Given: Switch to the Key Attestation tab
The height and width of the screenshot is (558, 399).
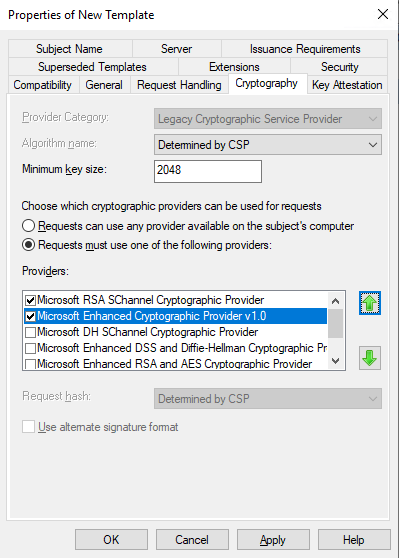Looking at the screenshot, I should click(x=347, y=85).
